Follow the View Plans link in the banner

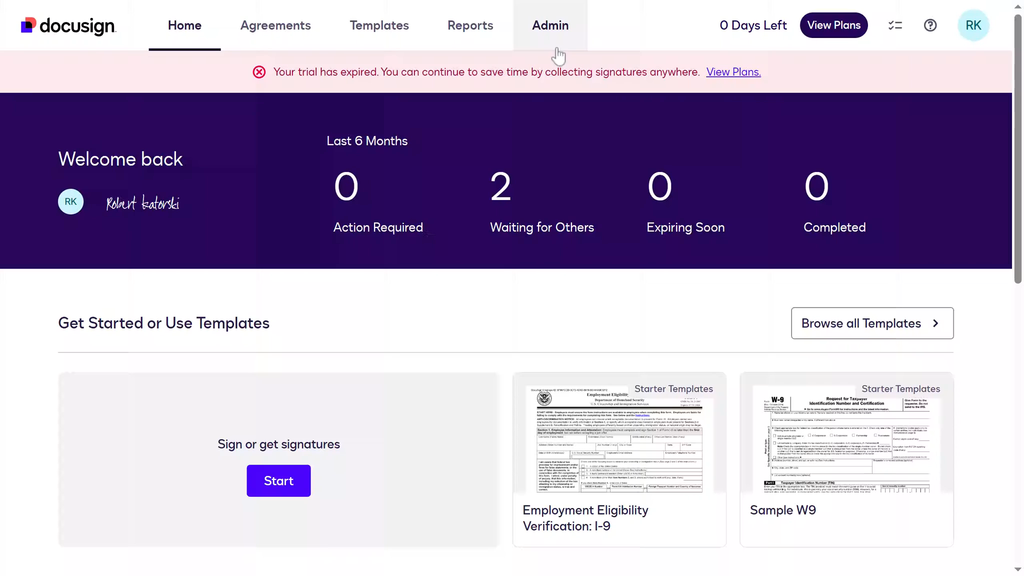[733, 72]
